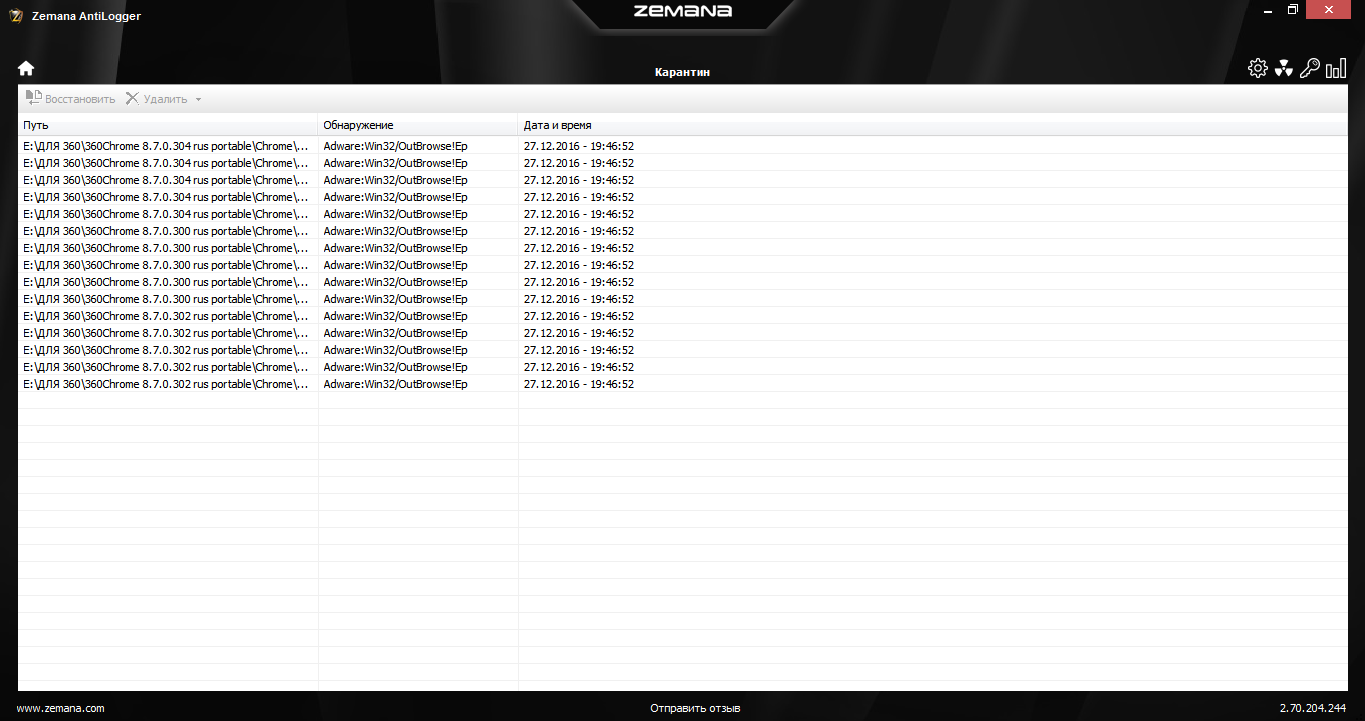Open settings with the gear icon
The image size is (1365, 721).
tap(1258, 68)
